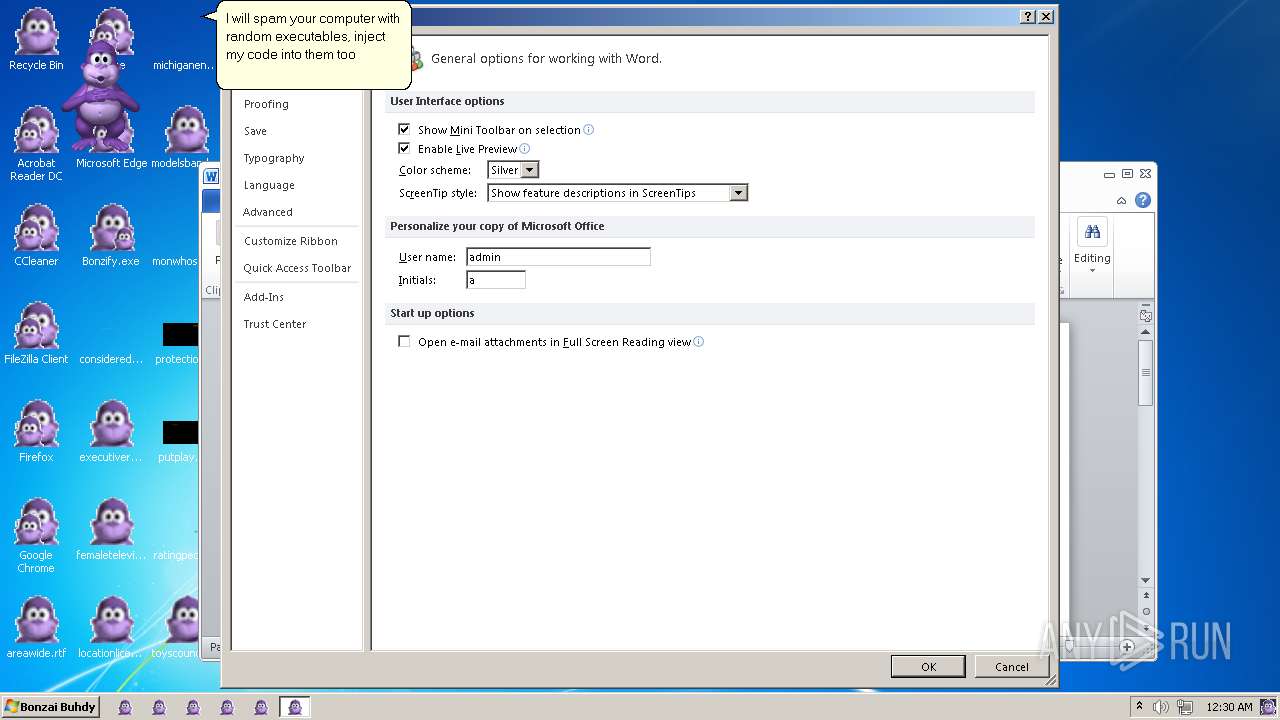Open the Acrobat Reader DC desktop icon
The width and height of the screenshot is (1280, 720).
pyautogui.click(x=36, y=144)
